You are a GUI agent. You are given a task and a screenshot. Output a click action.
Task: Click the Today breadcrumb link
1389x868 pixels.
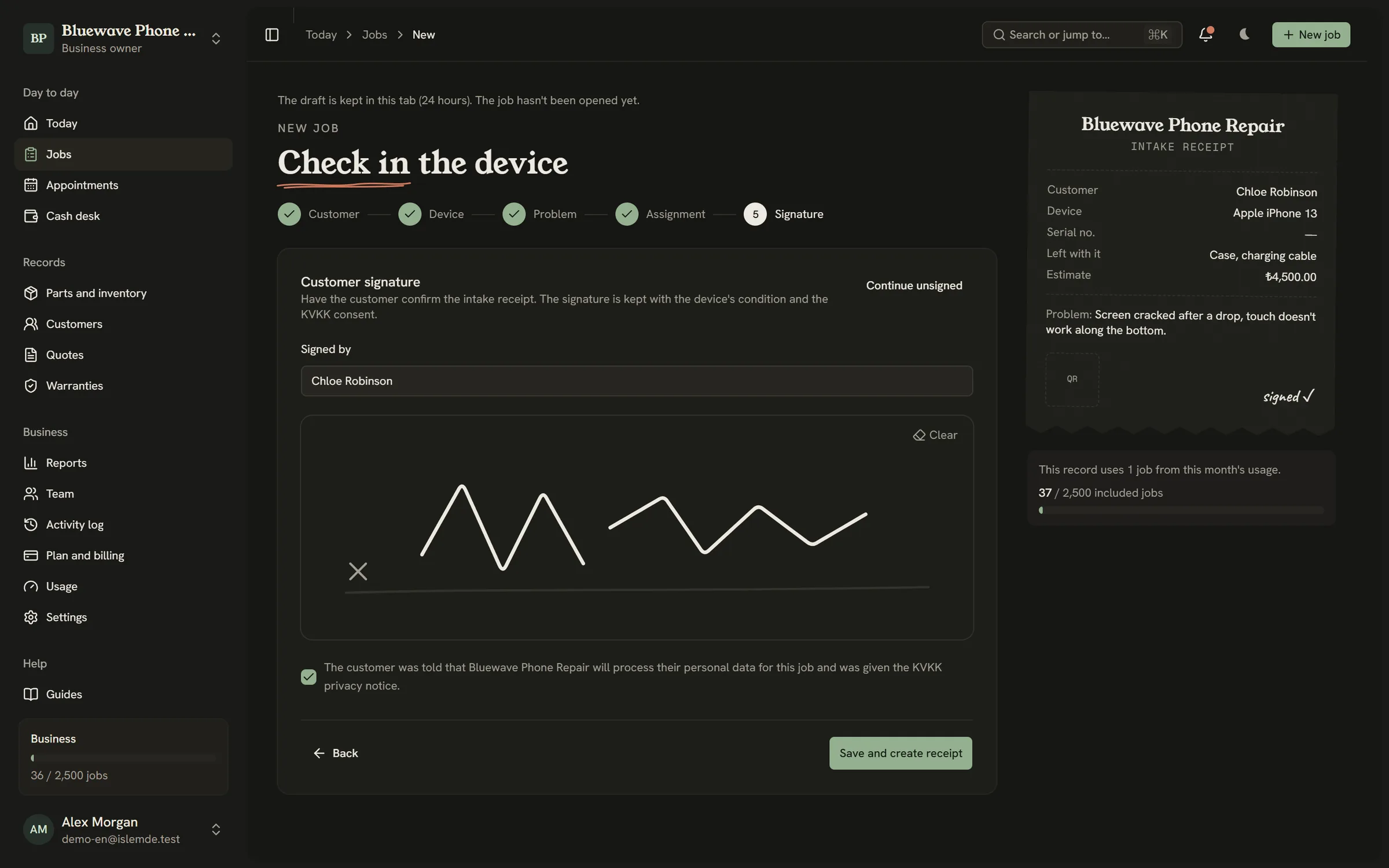point(321,35)
